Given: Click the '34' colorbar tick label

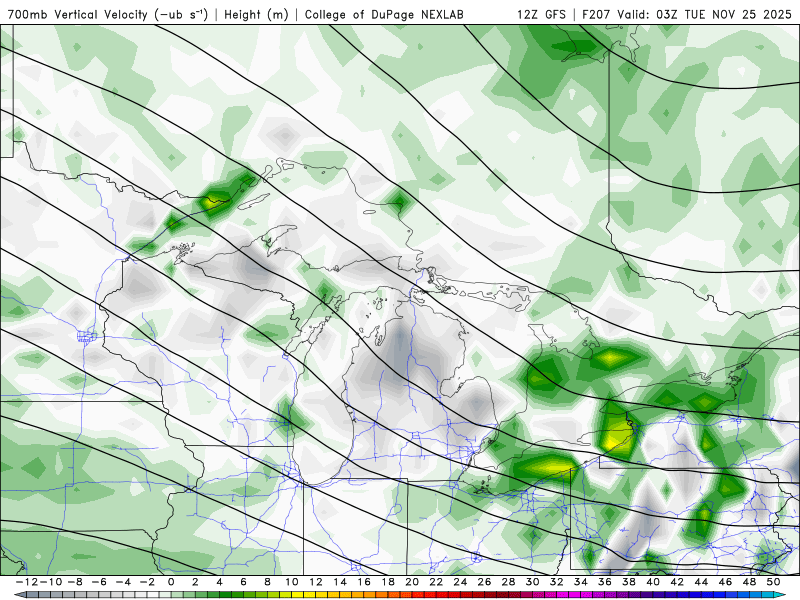Looking at the screenshot, I should [x=581, y=582].
